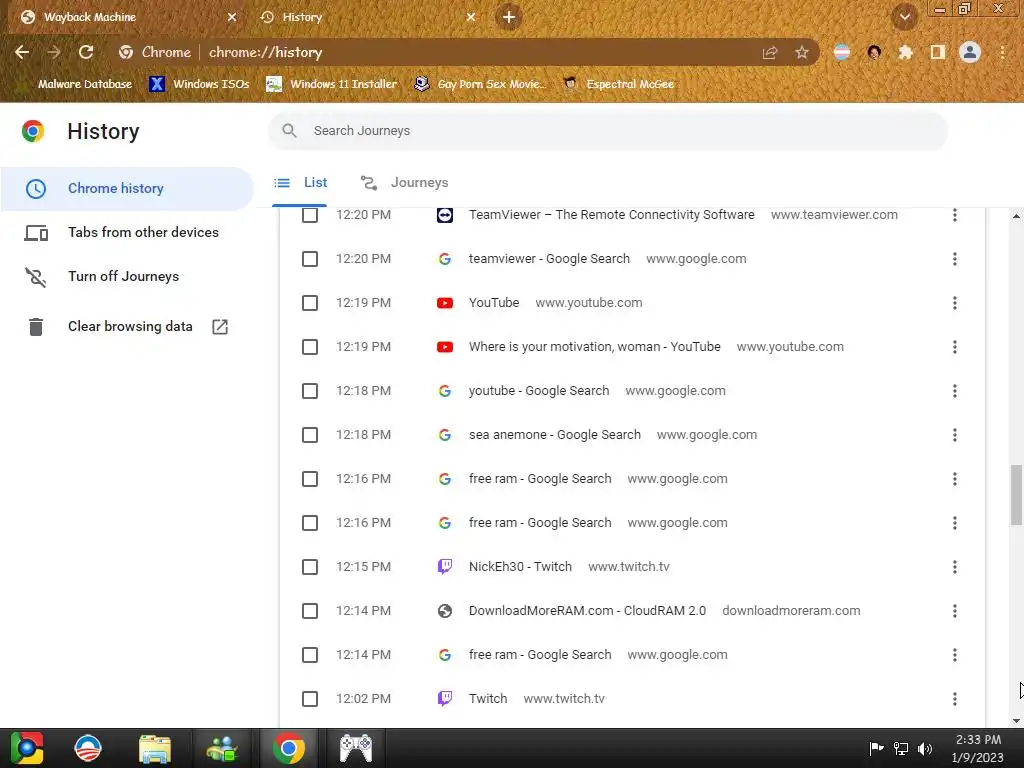Switch to the Journeys view tab

tap(405, 183)
